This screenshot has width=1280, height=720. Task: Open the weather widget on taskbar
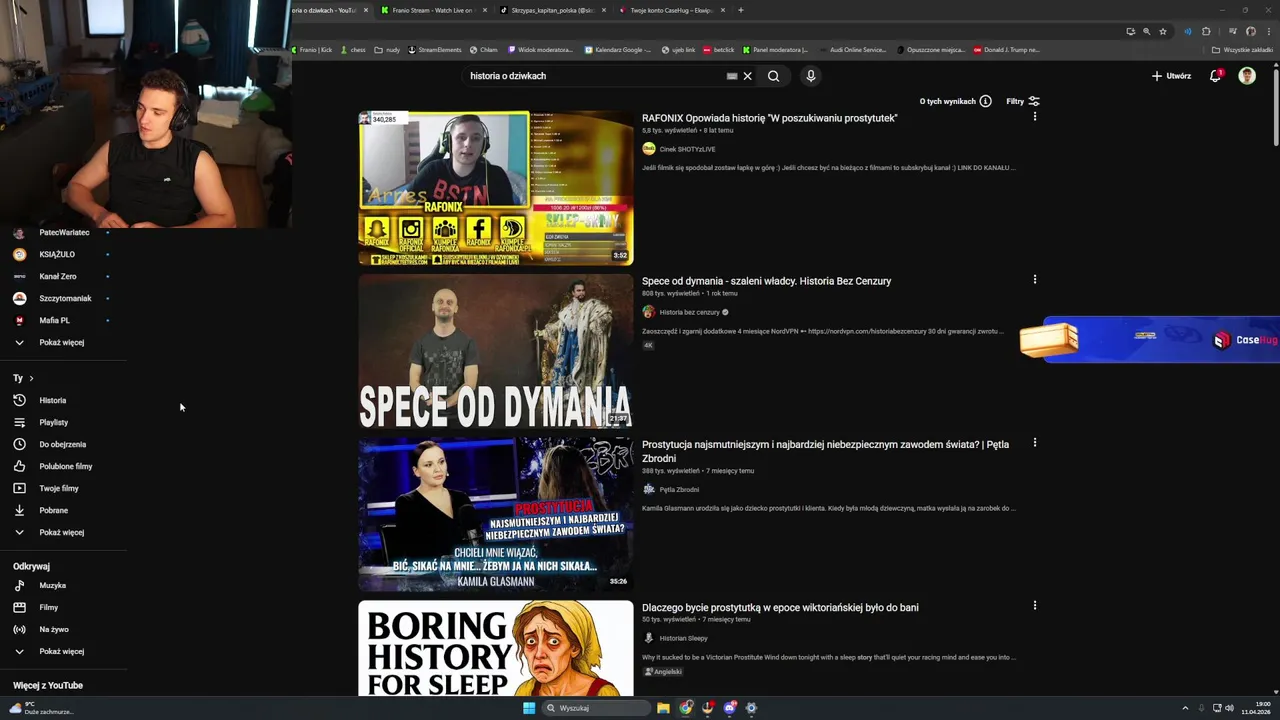40,708
